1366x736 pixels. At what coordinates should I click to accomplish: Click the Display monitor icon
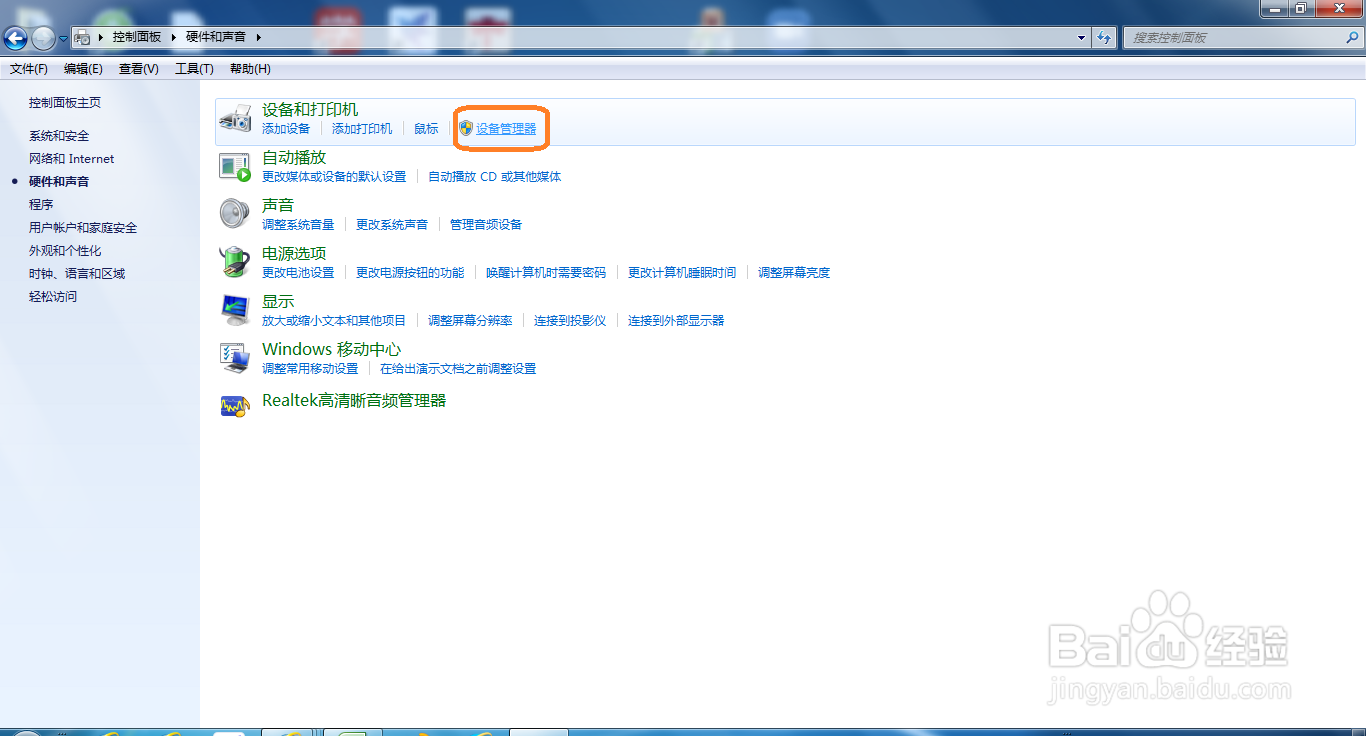tap(235, 310)
